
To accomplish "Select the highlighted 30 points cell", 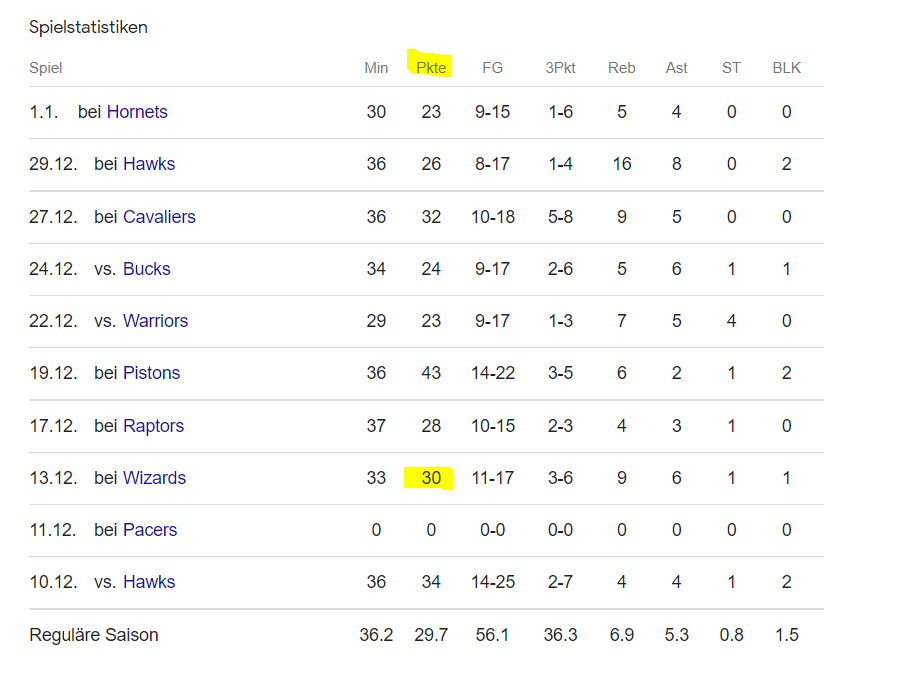I will point(431,478).
